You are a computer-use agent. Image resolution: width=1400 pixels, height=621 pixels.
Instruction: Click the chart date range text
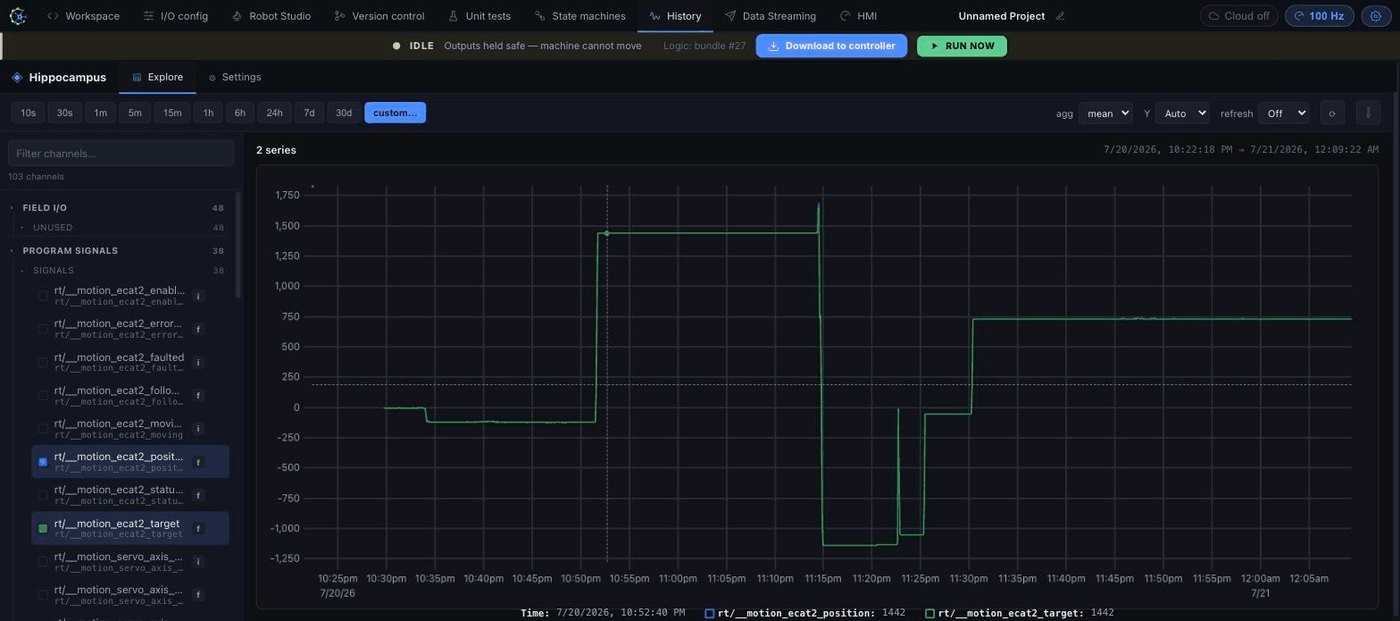point(1241,149)
